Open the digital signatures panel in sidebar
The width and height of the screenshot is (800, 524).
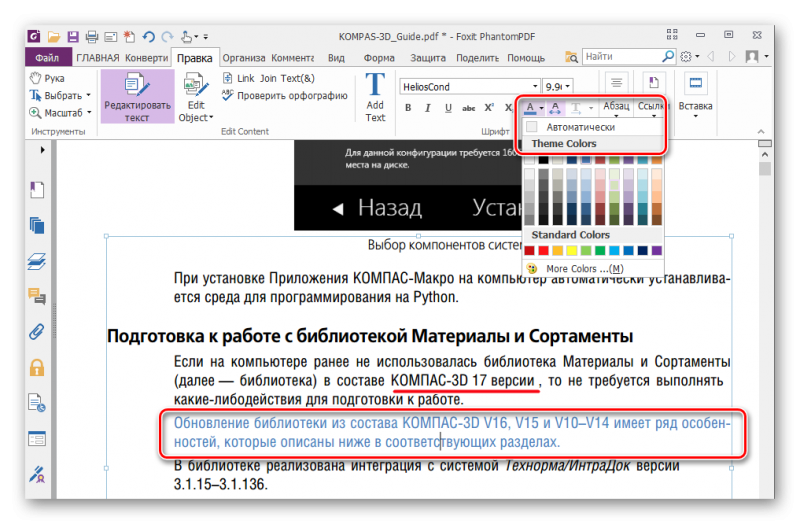pos(37,475)
